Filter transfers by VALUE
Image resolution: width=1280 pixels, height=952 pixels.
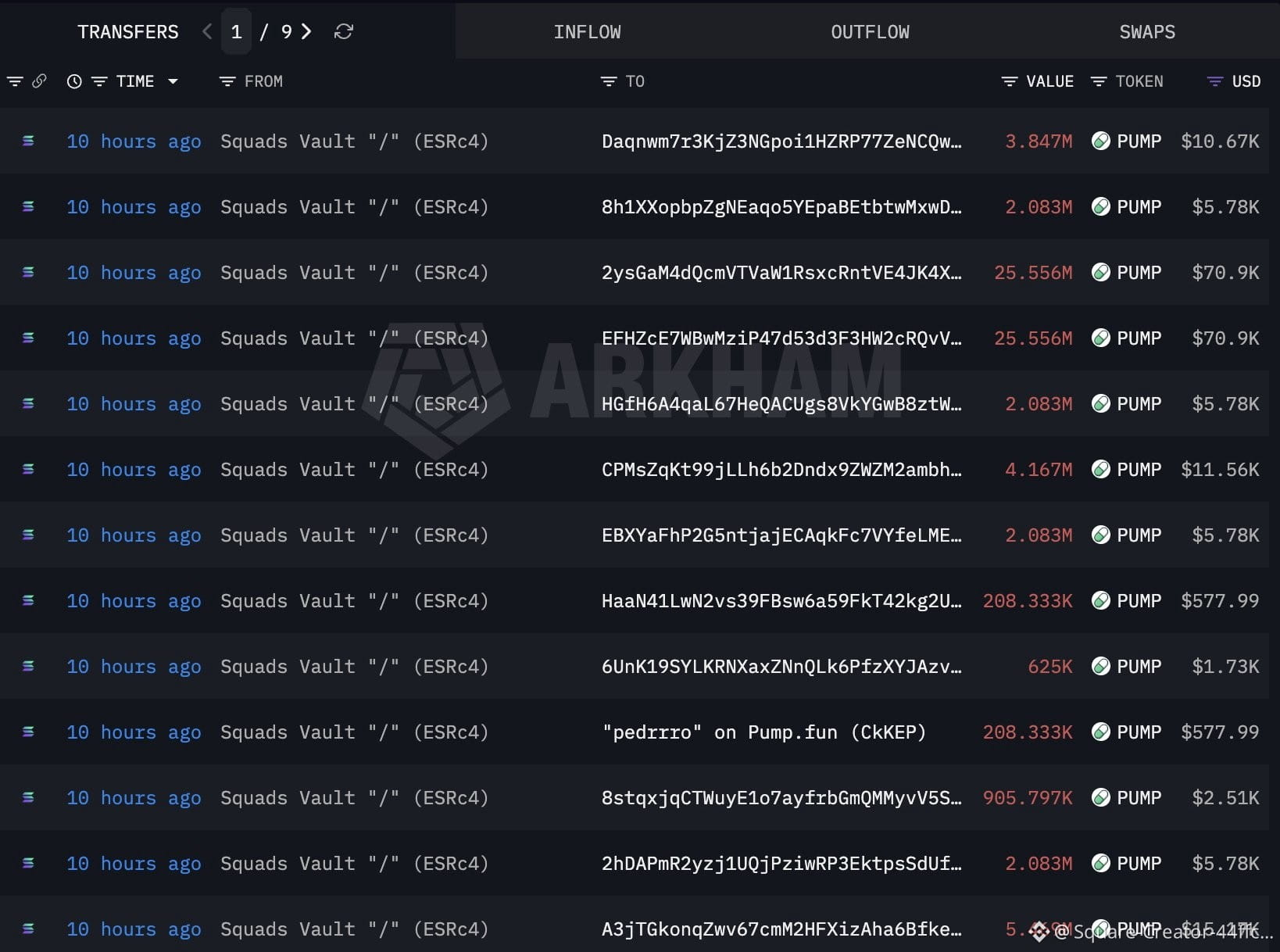click(x=1010, y=81)
